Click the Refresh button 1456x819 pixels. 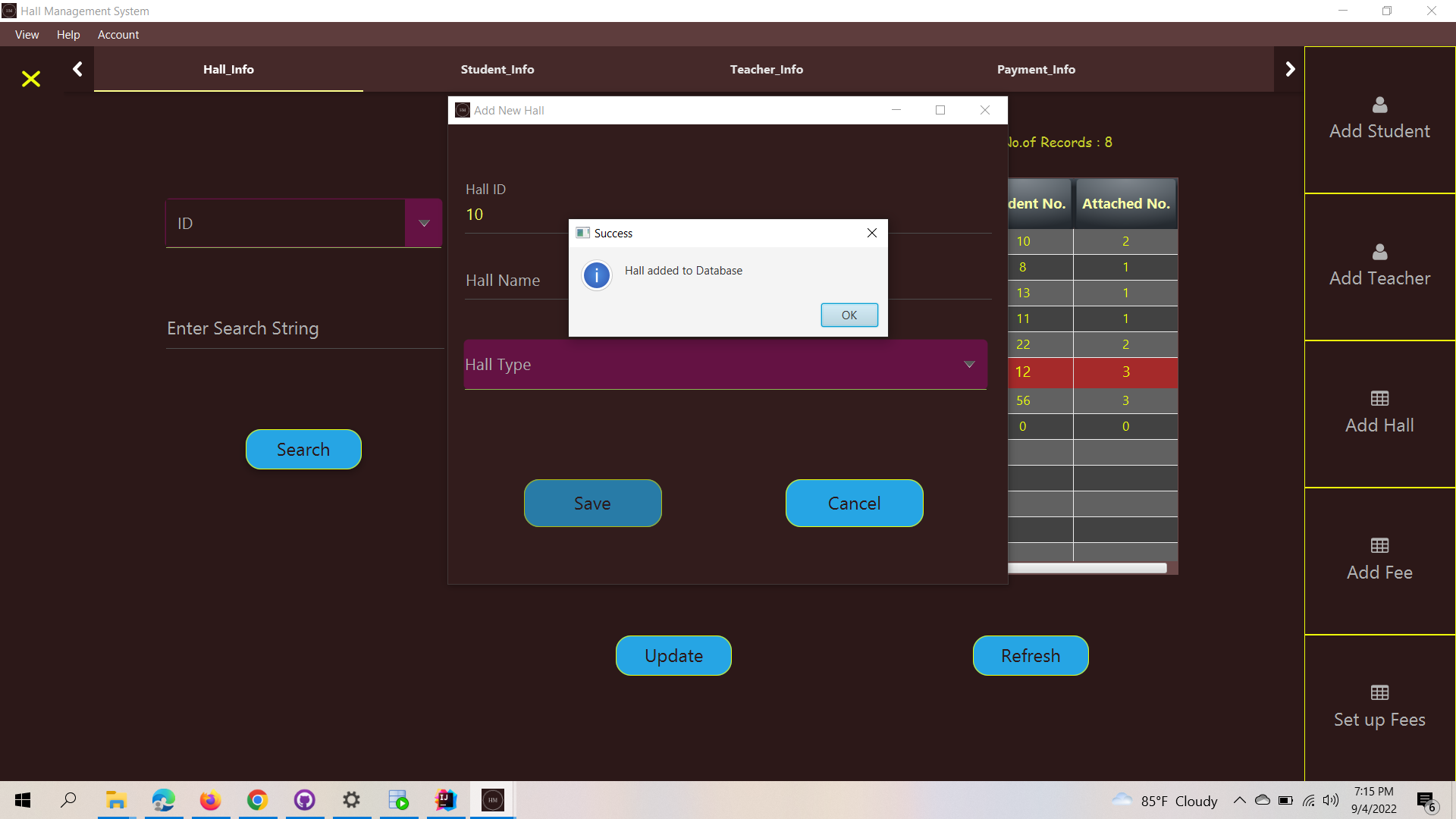tap(1030, 655)
